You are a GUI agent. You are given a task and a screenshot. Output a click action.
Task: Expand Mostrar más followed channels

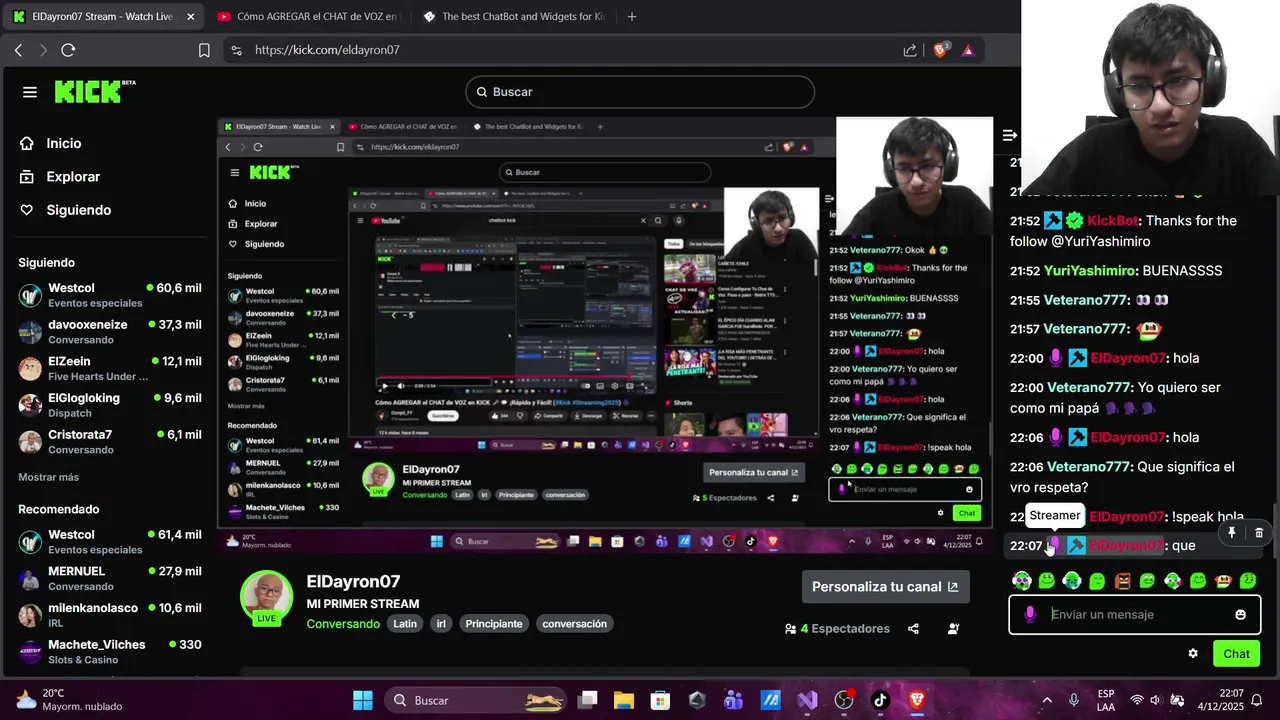[48, 477]
